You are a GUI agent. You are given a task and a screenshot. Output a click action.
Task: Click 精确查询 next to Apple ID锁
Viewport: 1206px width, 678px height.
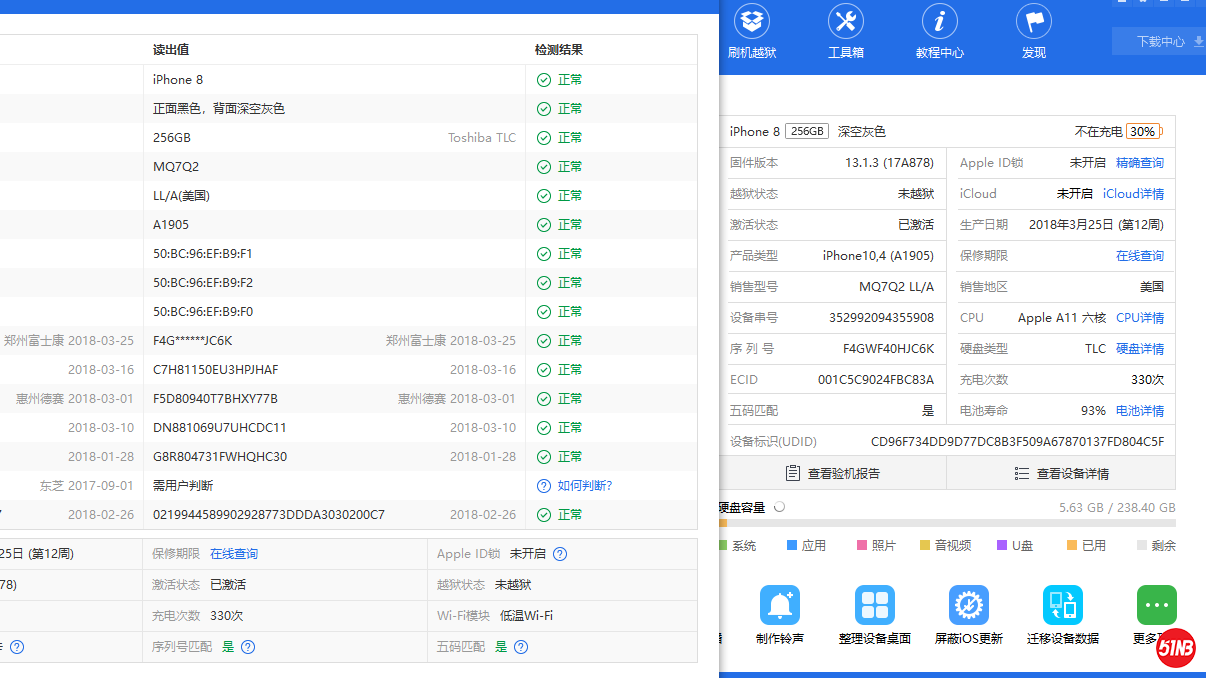[x=1139, y=163]
